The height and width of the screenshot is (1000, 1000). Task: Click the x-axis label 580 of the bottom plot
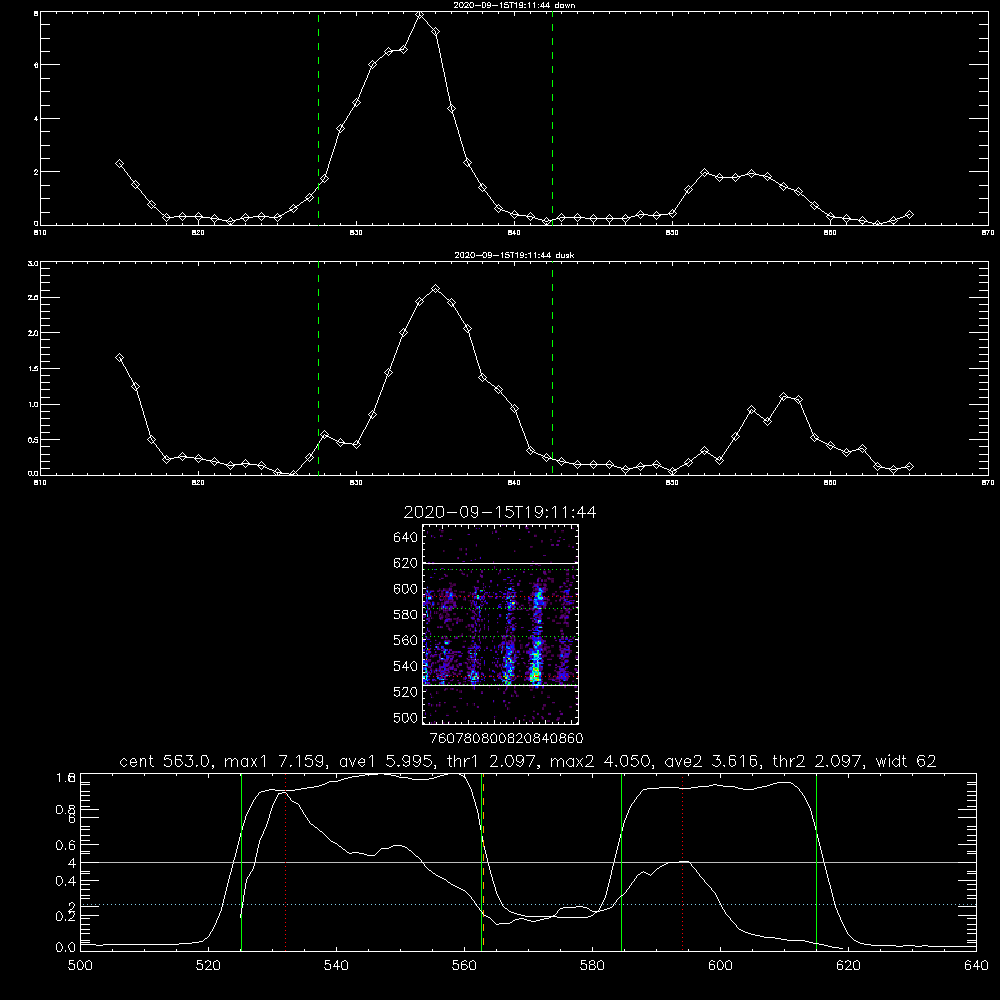coord(592,966)
